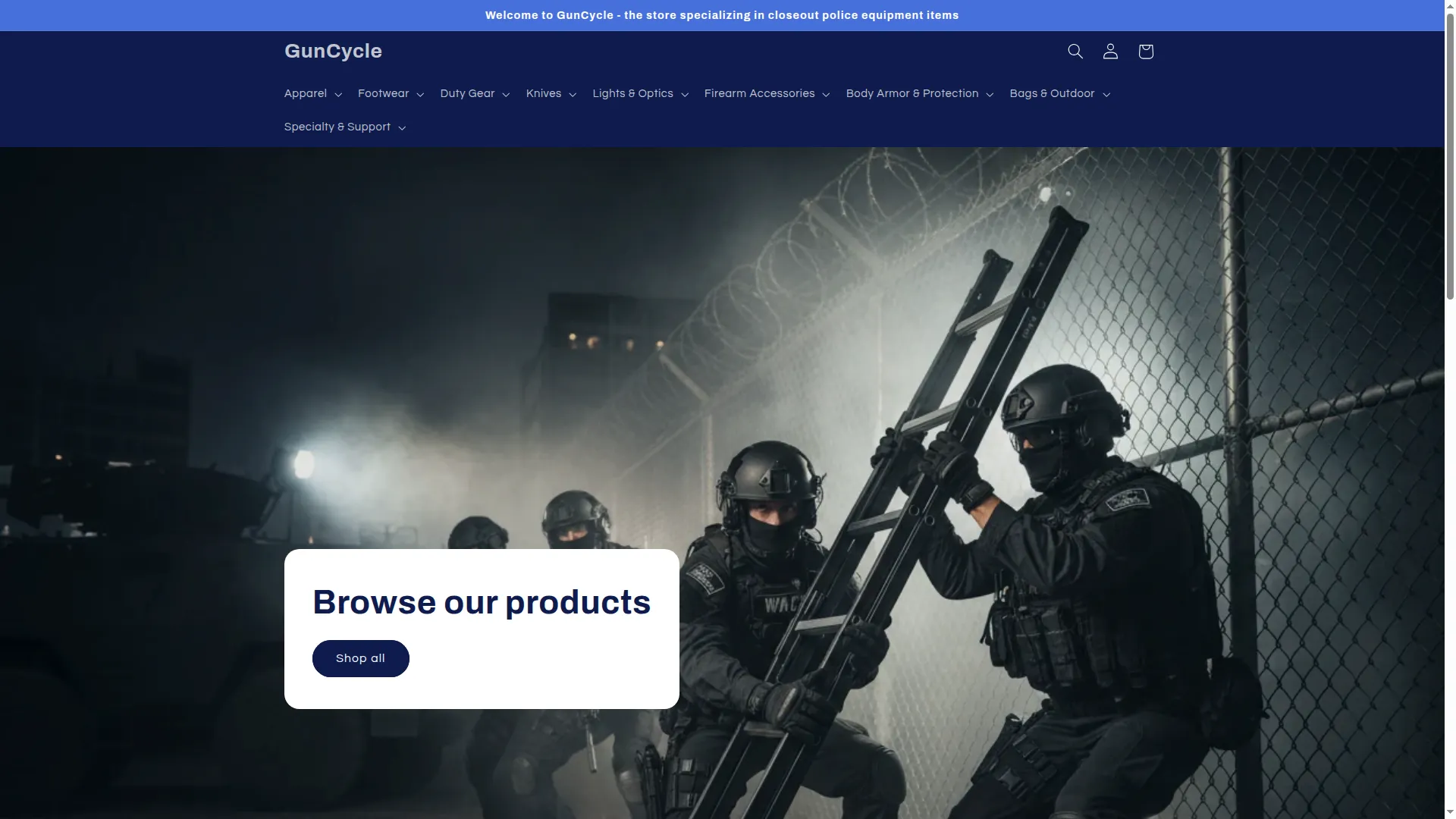This screenshot has width=1456, height=819.
Task: Open the shopping cart icon
Action: [x=1145, y=51]
